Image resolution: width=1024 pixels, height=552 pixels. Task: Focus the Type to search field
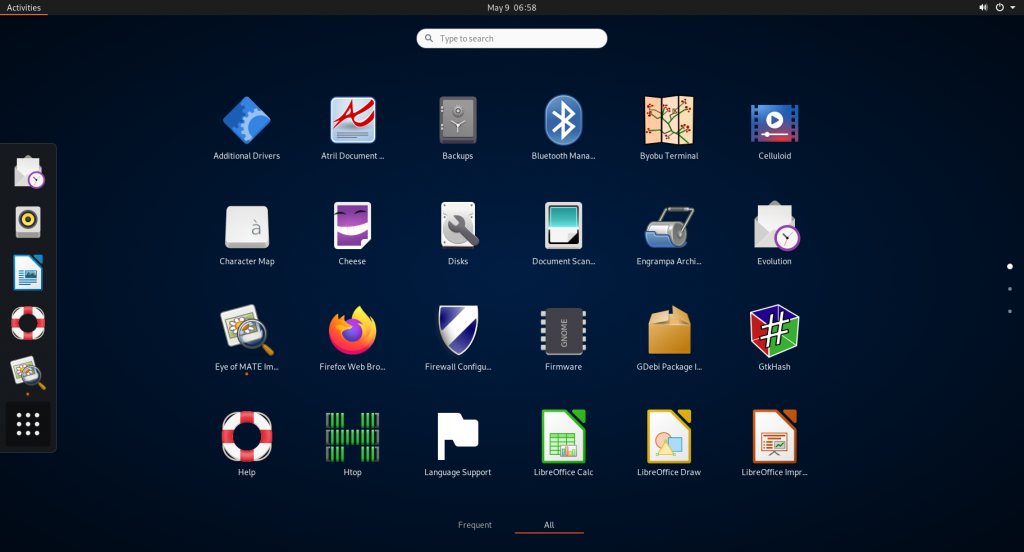512,39
